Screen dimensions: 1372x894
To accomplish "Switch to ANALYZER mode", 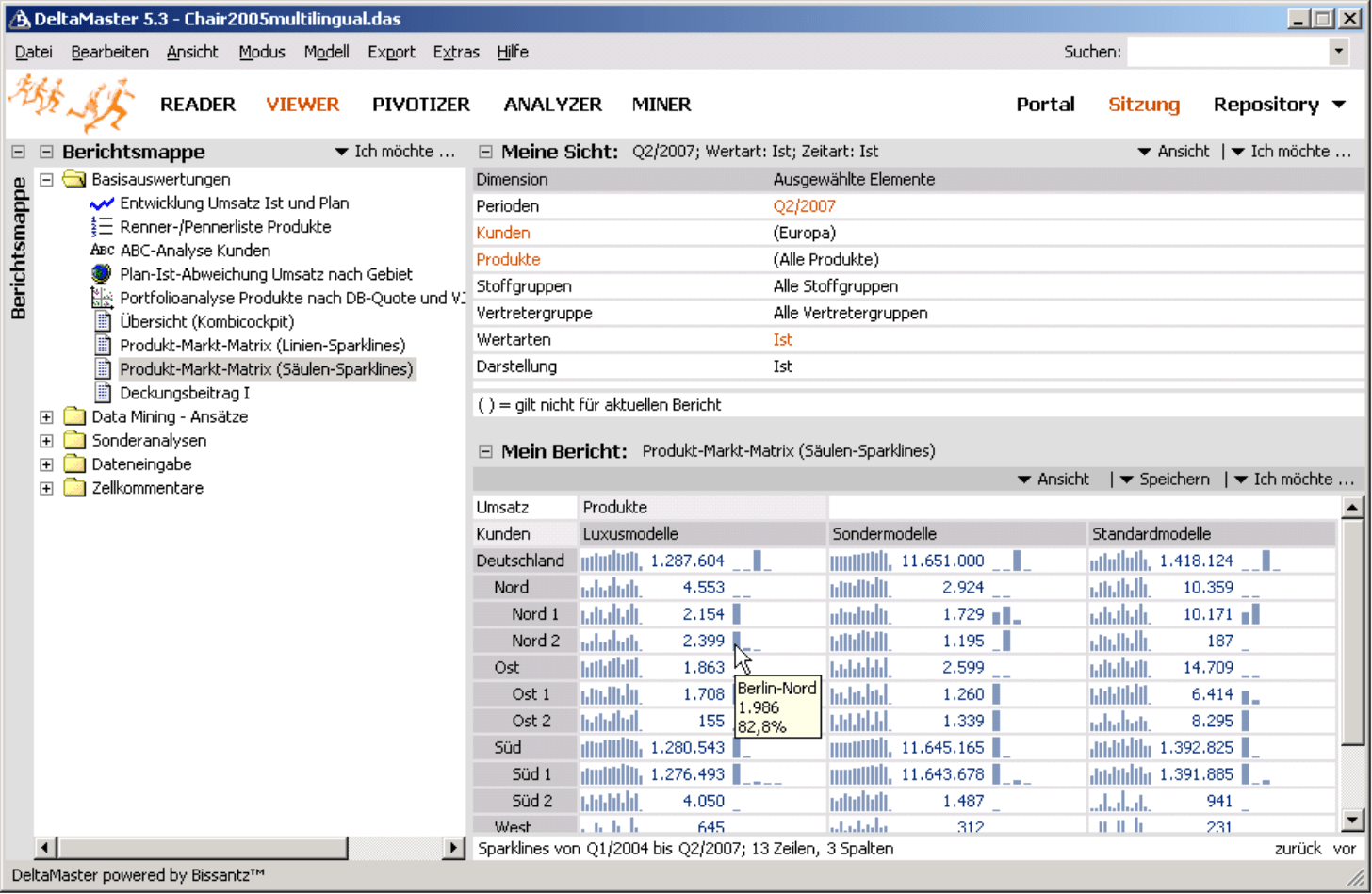I will (553, 105).
